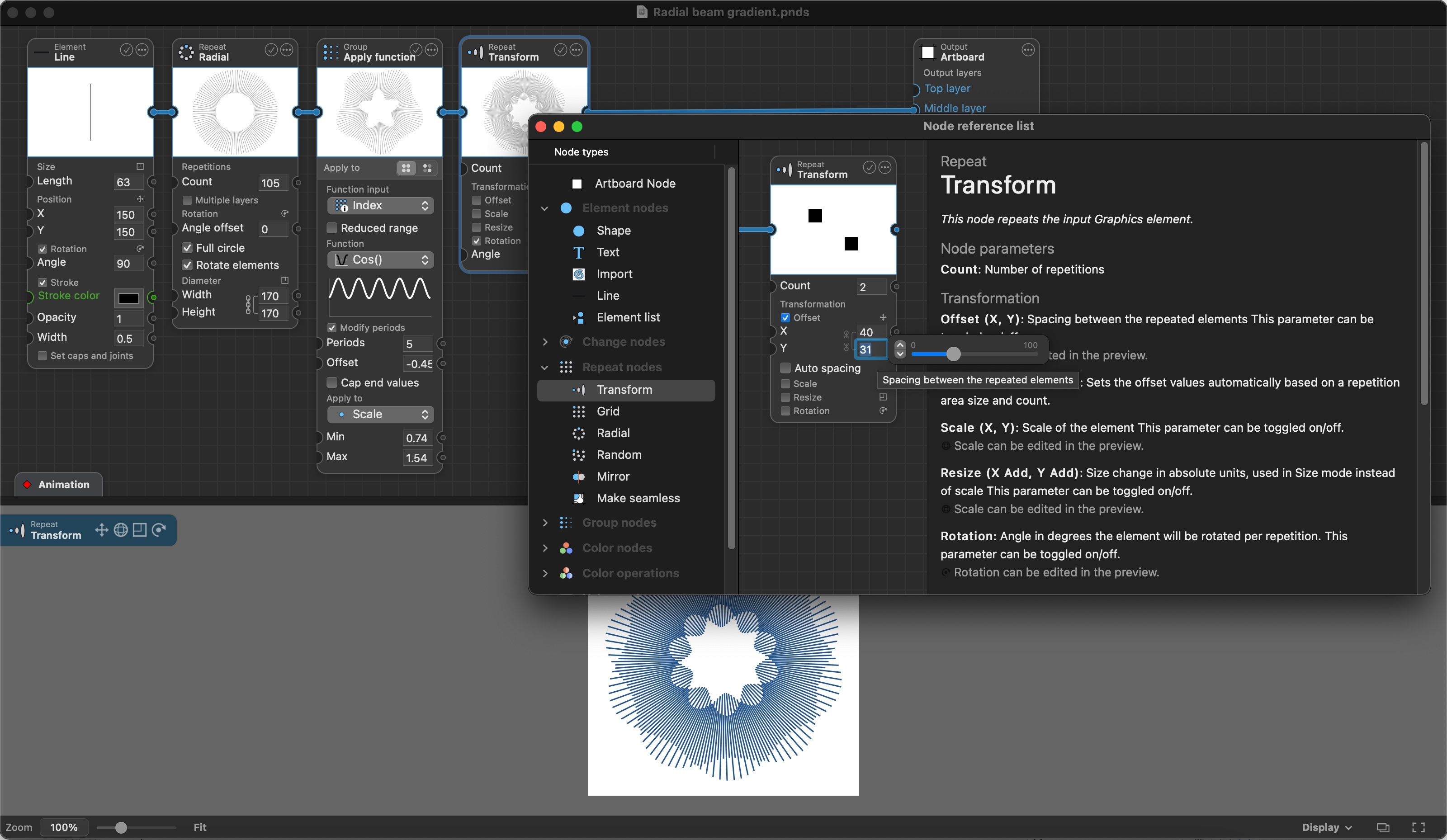This screenshot has width=1447, height=840.
Task: Enable the Auto spacing checkbox
Action: tap(785, 368)
